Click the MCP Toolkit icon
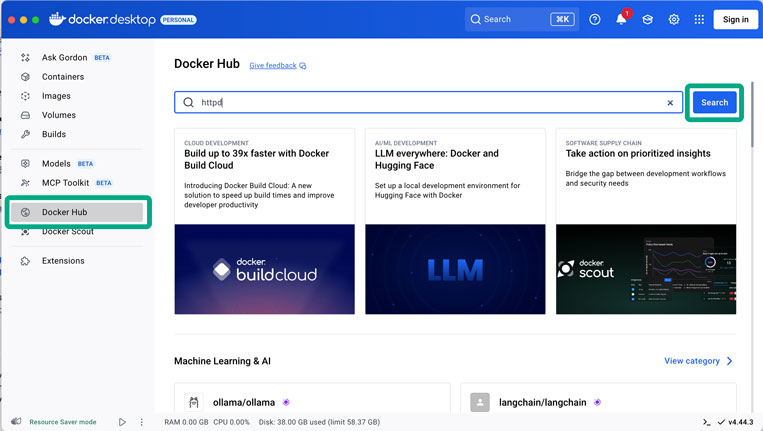Screen dimensions: 763x431 (25, 183)
